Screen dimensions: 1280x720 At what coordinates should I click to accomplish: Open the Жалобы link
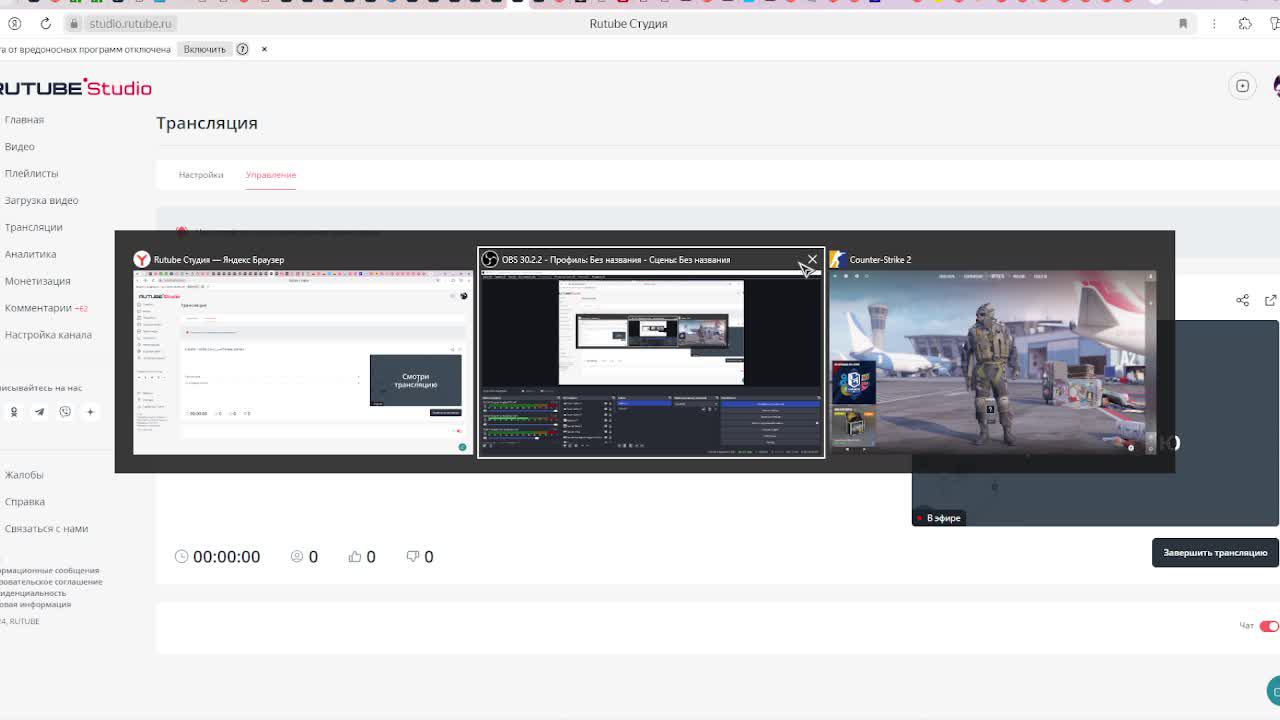point(24,475)
